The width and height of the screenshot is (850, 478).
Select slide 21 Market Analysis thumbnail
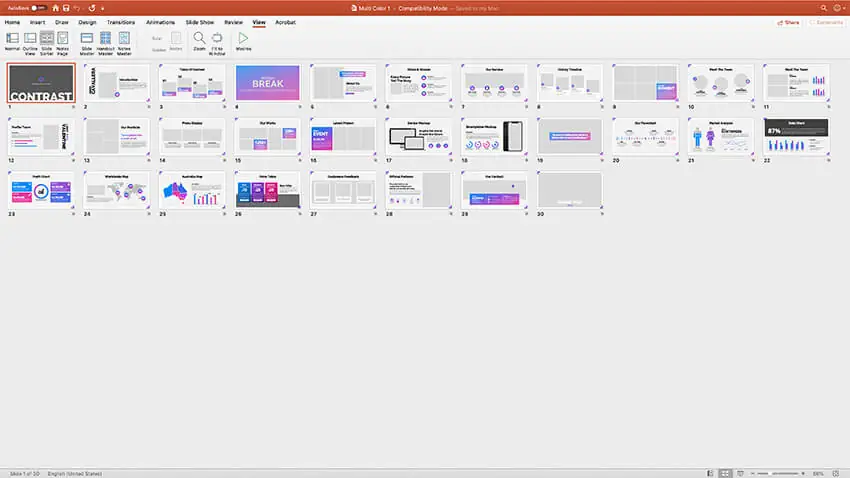coord(720,136)
